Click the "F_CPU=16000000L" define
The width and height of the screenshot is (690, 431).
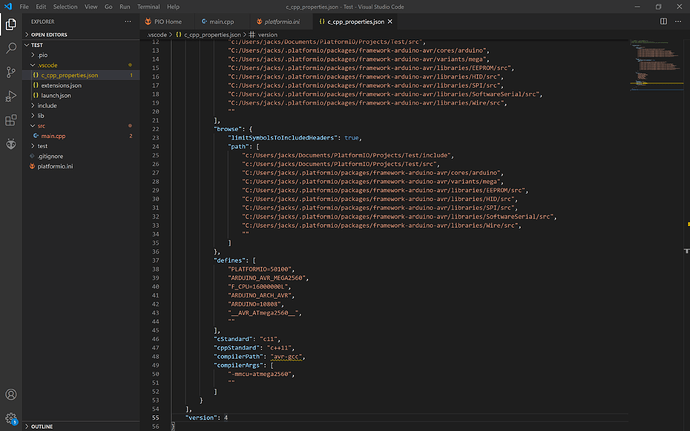click(258, 287)
